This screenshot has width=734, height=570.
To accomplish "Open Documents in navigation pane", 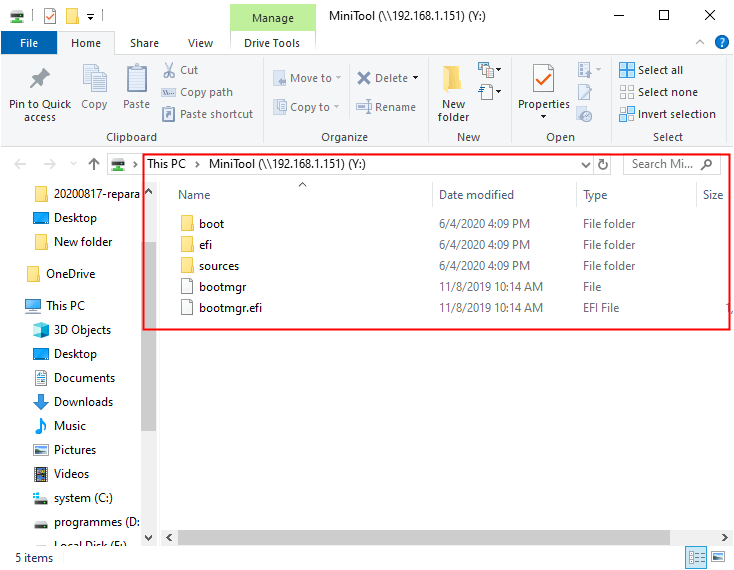I will (74, 378).
